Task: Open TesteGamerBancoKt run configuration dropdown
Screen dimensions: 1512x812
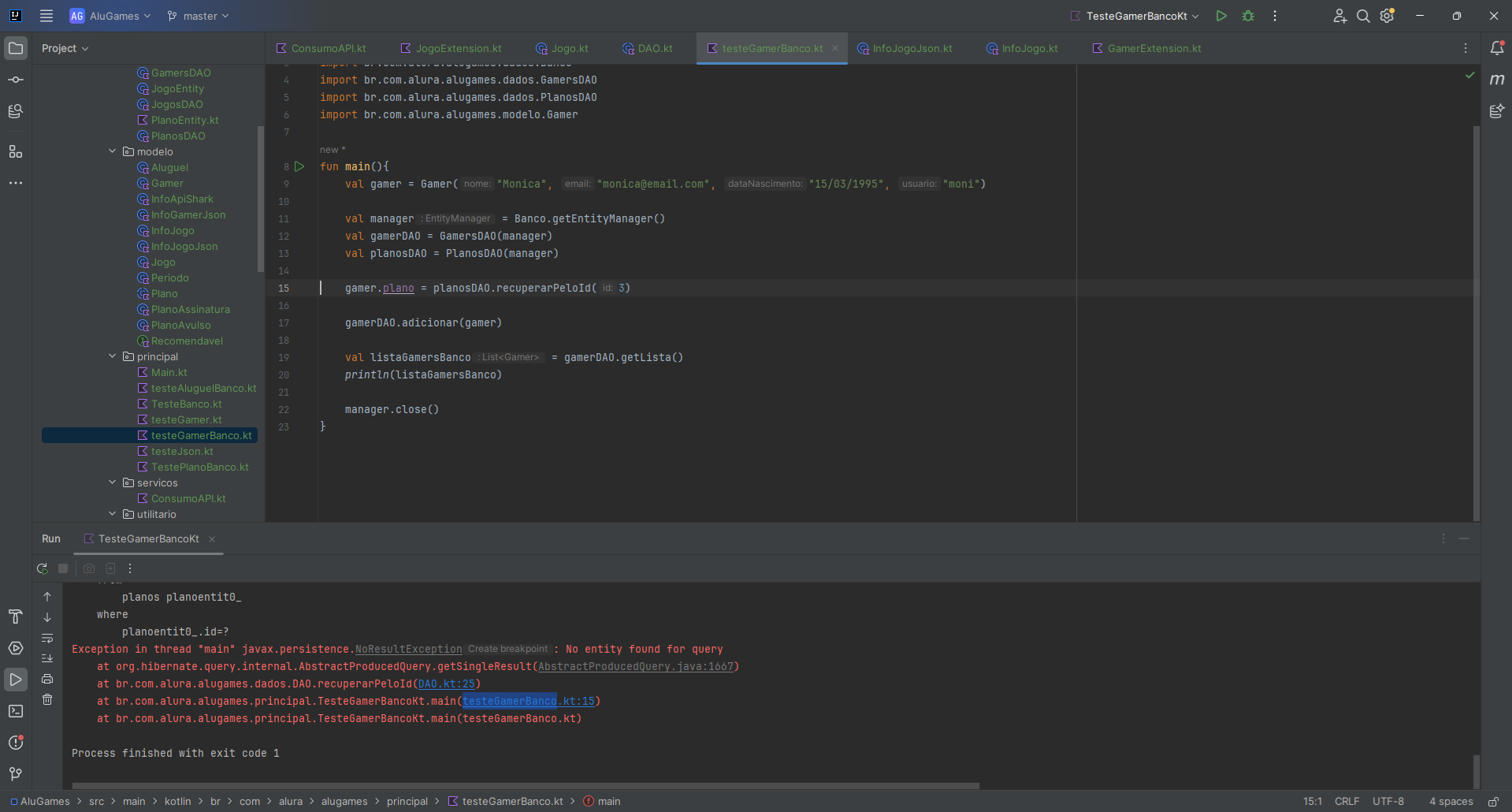Action: click(1135, 16)
